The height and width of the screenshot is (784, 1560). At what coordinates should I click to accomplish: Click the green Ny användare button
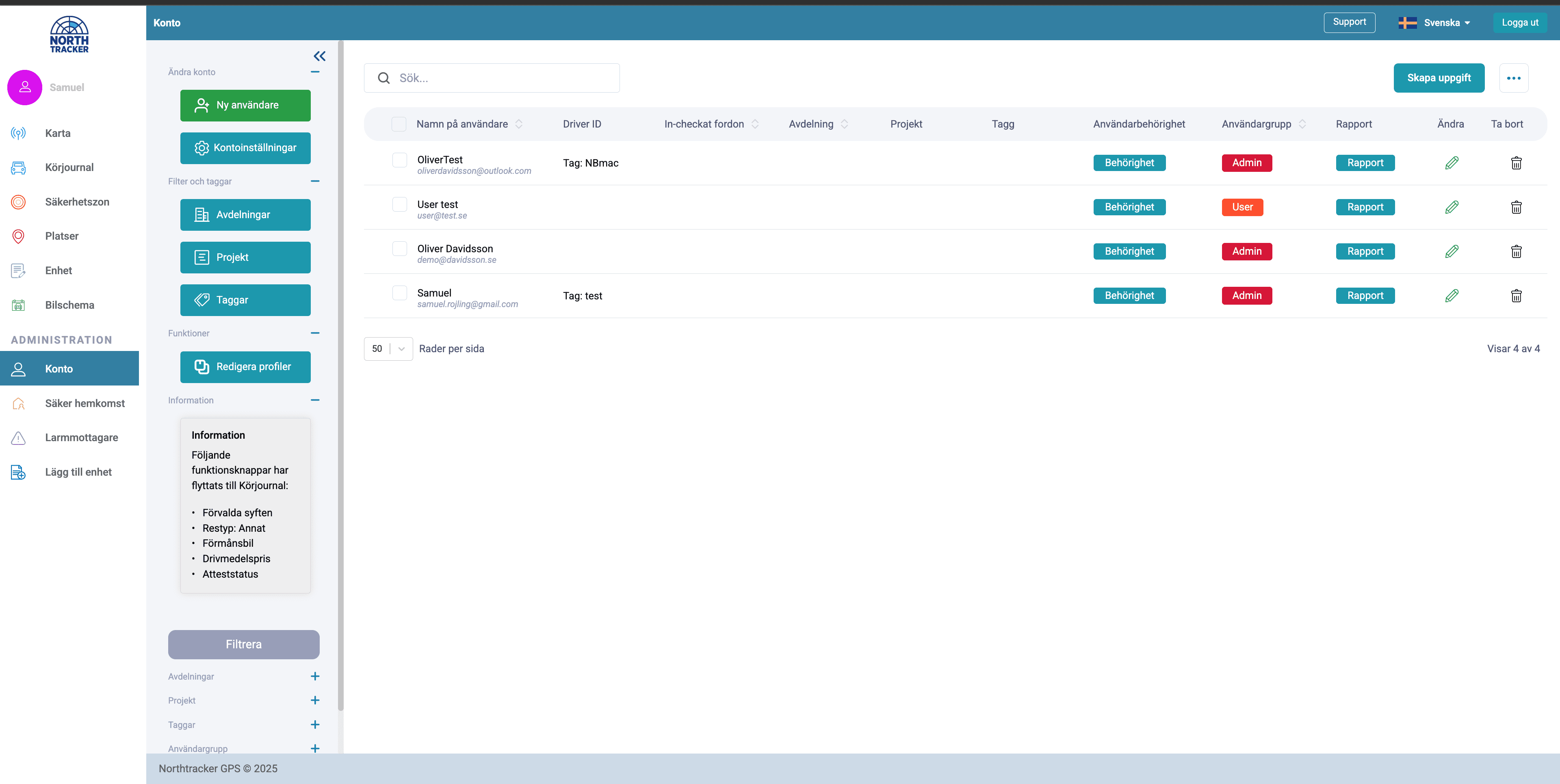(245, 105)
